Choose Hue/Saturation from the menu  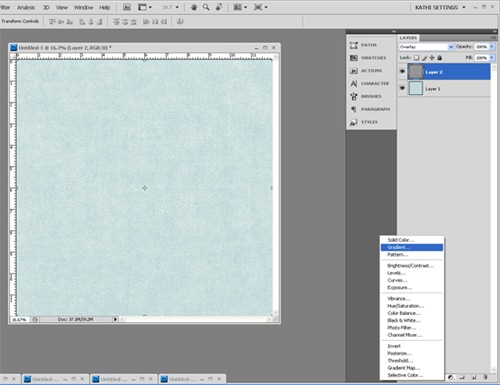[412, 306]
